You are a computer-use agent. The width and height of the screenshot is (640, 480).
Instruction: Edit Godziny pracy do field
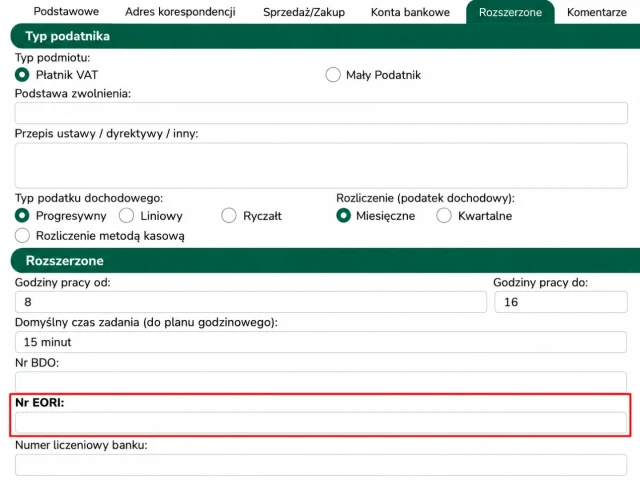pyautogui.click(x=561, y=302)
